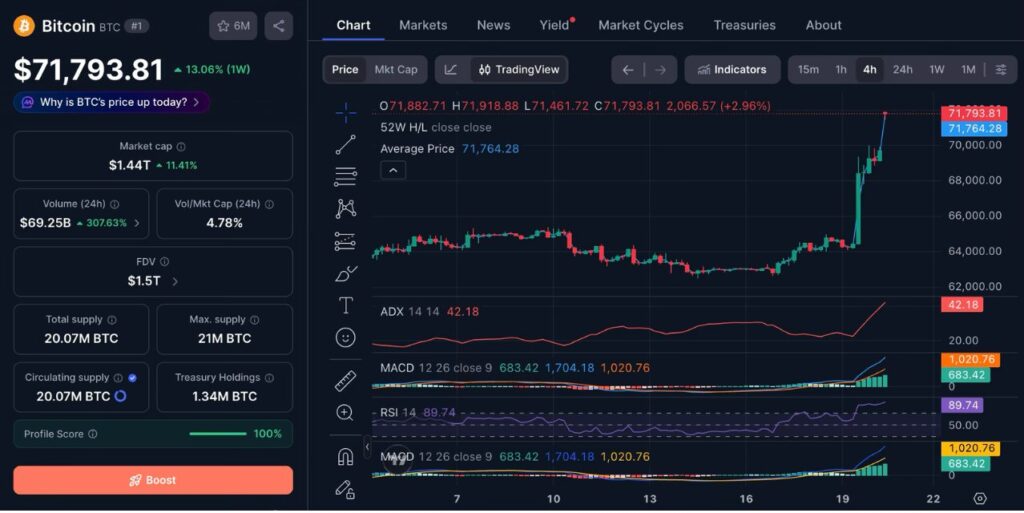
Task: Select the trend line drawing tool
Action: [345, 144]
